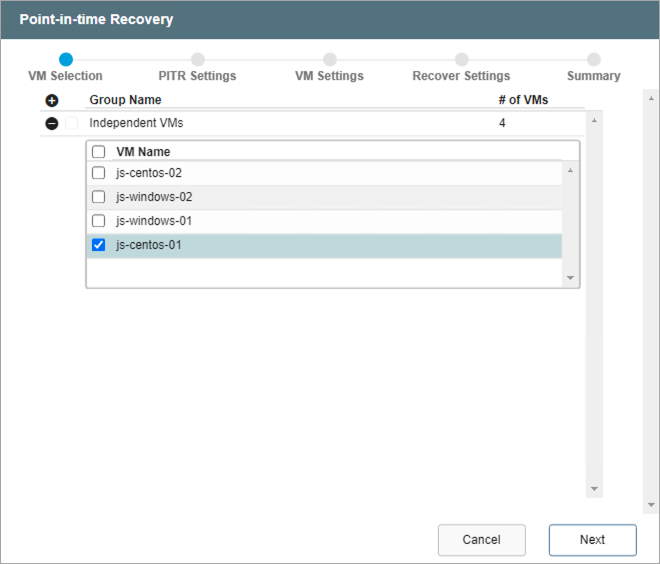660x564 pixels.
Task: Click the VM Settings step circle
Action: point(329,60)
